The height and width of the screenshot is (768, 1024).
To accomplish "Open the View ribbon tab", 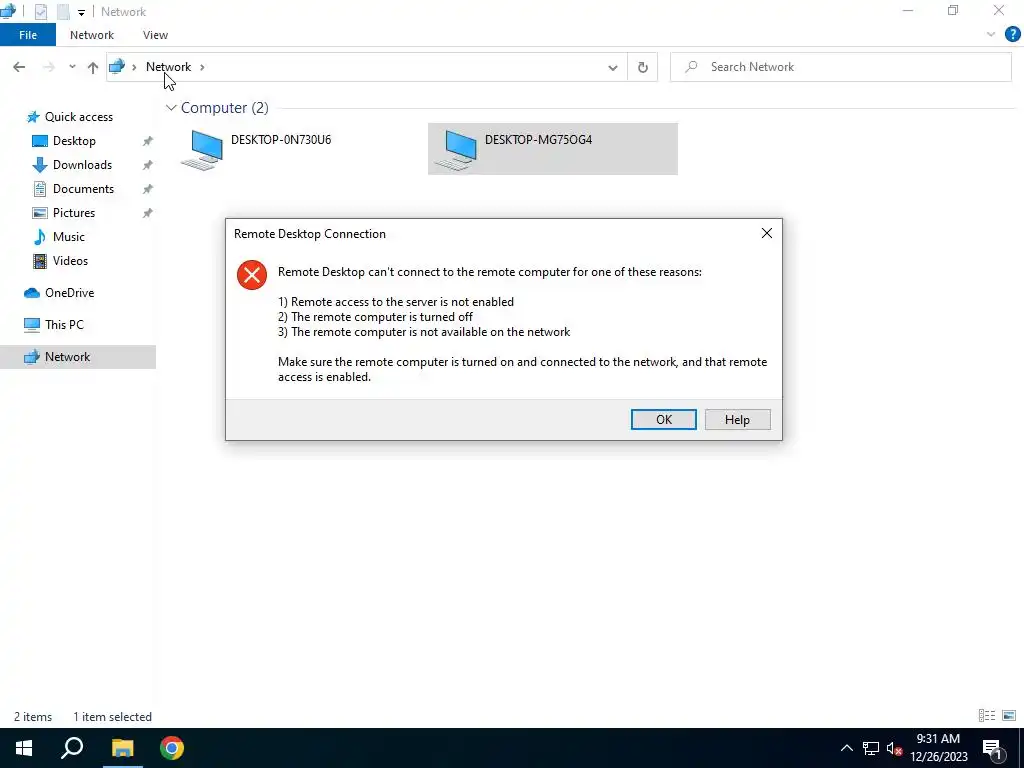I will (x=155, y=35).
